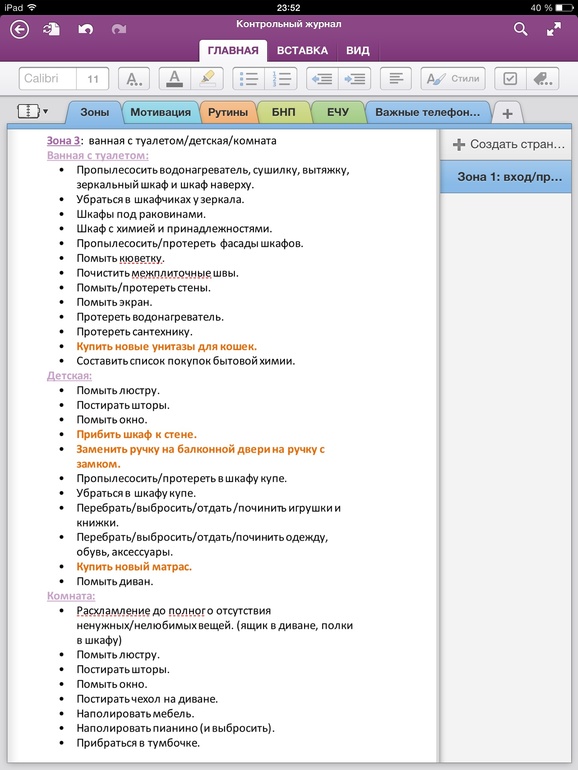Insert a to-do checkbox tag
Image resolution: width=578 pixels, height=770 pixels.
pyautogui.click(x=510, y=79)
